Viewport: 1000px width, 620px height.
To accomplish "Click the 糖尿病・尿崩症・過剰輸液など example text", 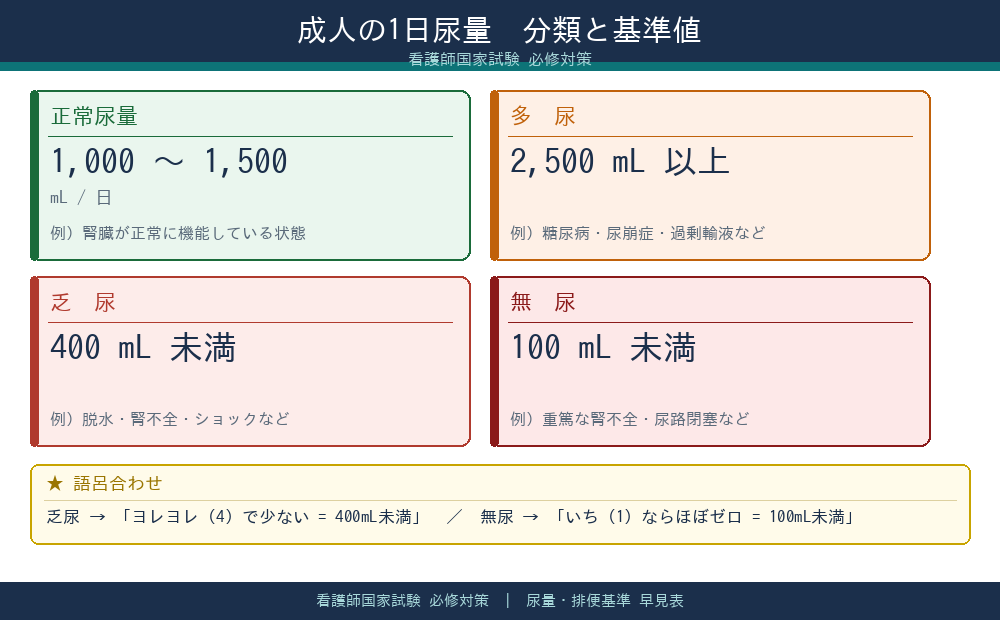I will click(638, 233).
